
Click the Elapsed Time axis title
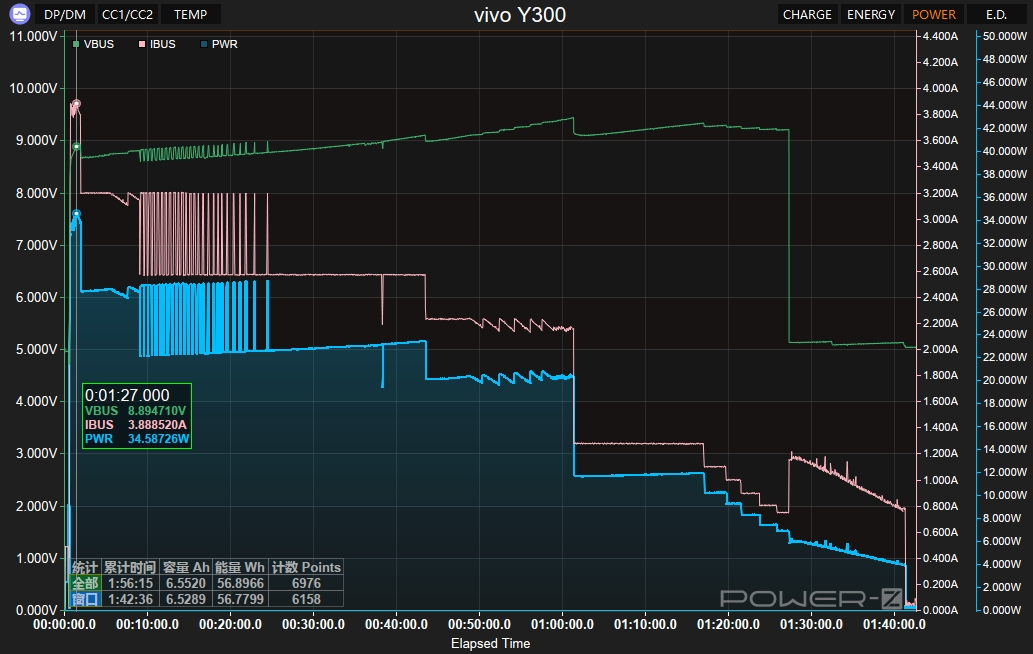pyautogui.click(x=490, y=643)
